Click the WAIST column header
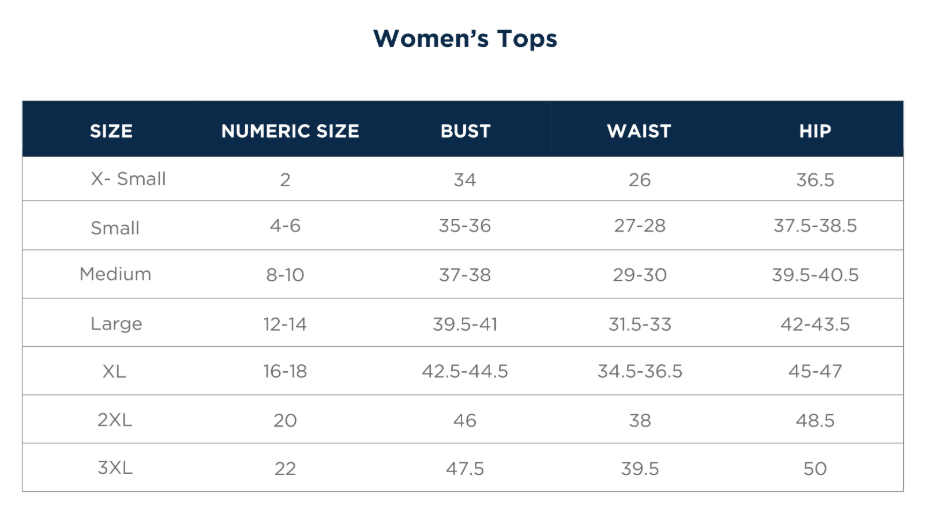The height and width of the screenshot is (516, 927). [x=639, y=131]
